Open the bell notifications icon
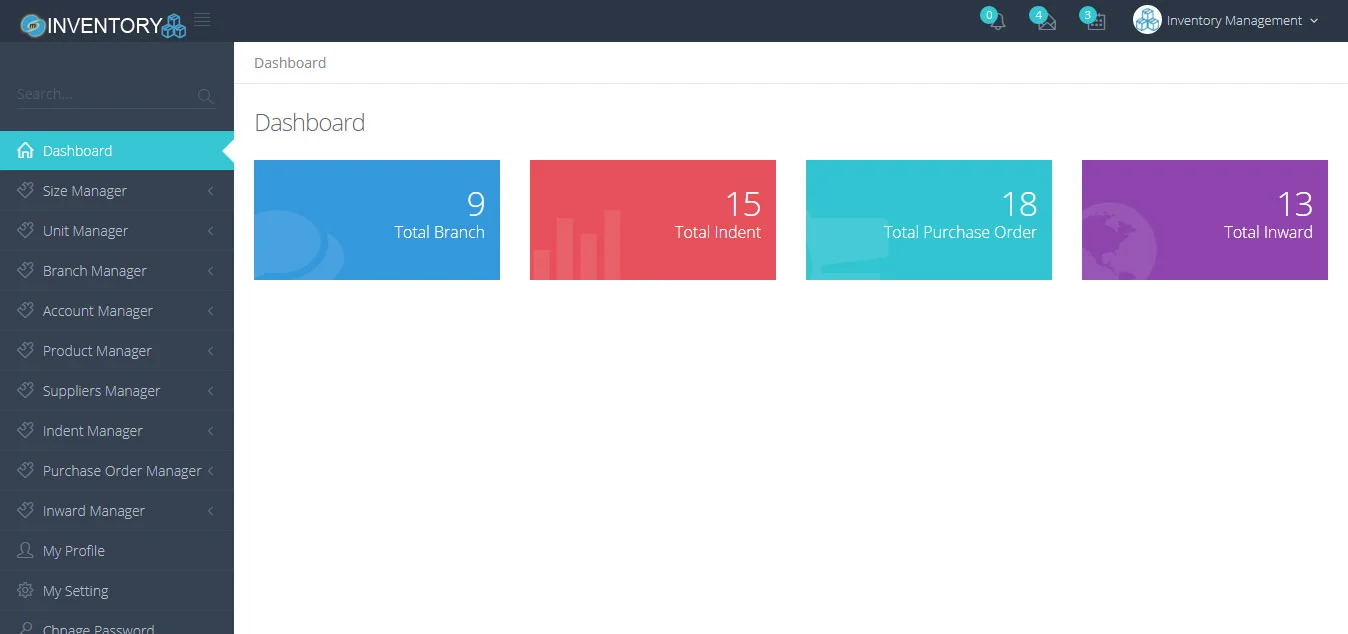 (x=997, y=21)
